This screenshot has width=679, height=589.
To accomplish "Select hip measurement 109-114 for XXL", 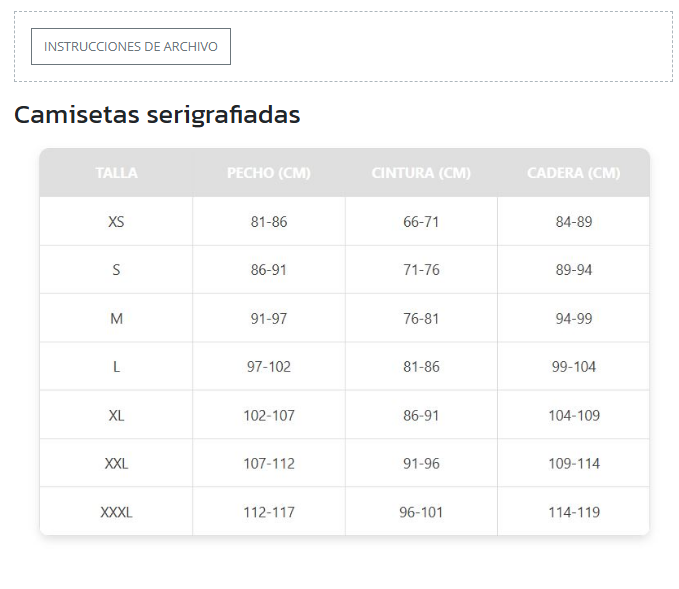I will [574, 464].
